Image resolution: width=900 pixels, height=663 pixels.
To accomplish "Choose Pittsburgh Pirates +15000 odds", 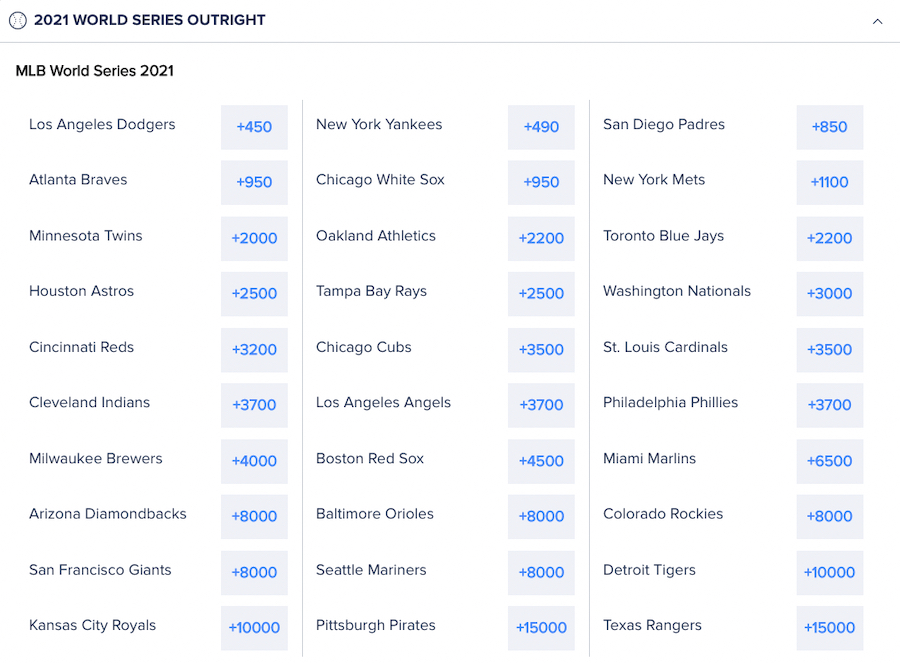I will click(x=541, y=628).
